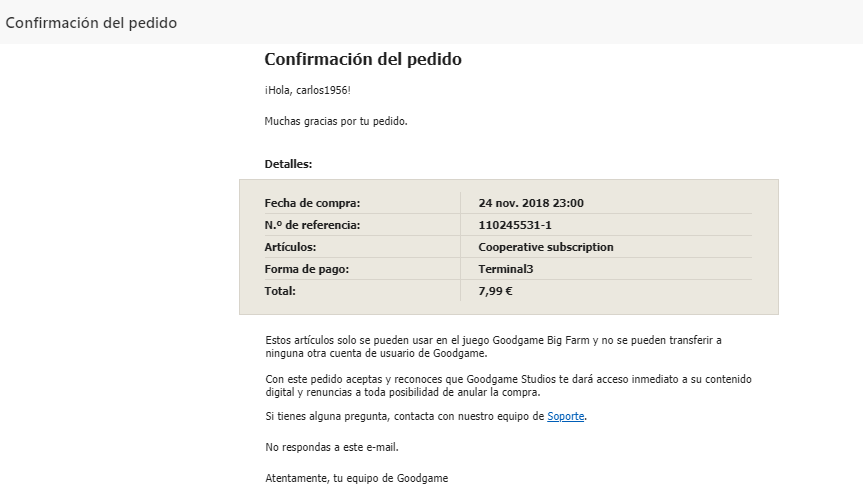863x495 pixels.
Task: Click the bold "Confirmación del pedido" heading
Action: [x=363, y=59]
